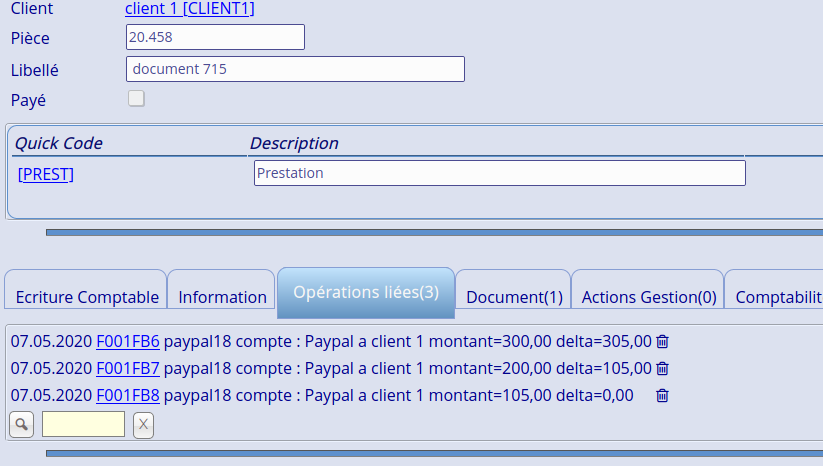823x466 pixels.
Task: Click the [PREST] quick code link
Action: point(46,174)
